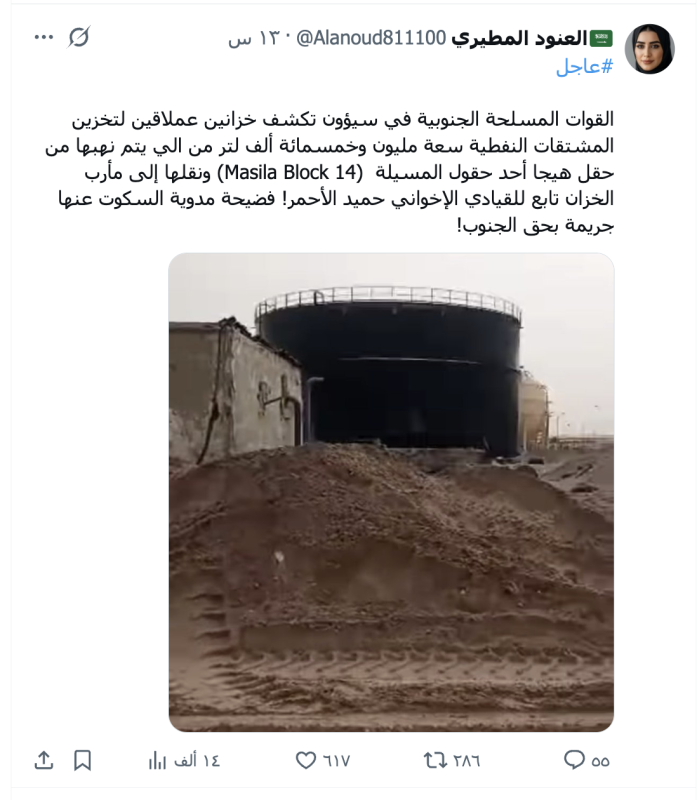Open the oil tank video thumbnail
The height and width of the screenshot is (800, 697).
(x=391, y=492)
